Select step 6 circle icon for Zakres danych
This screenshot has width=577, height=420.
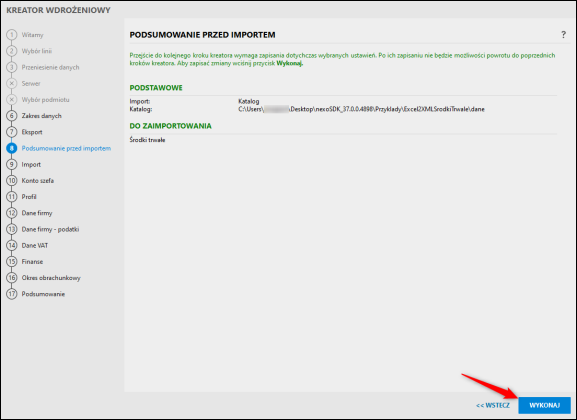click(x=12, y=116)
